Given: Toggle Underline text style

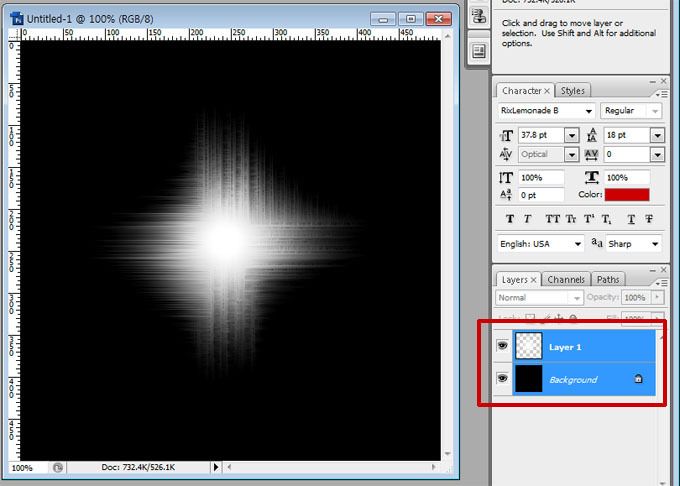Looking at the screenshot, I should point(631,219).
